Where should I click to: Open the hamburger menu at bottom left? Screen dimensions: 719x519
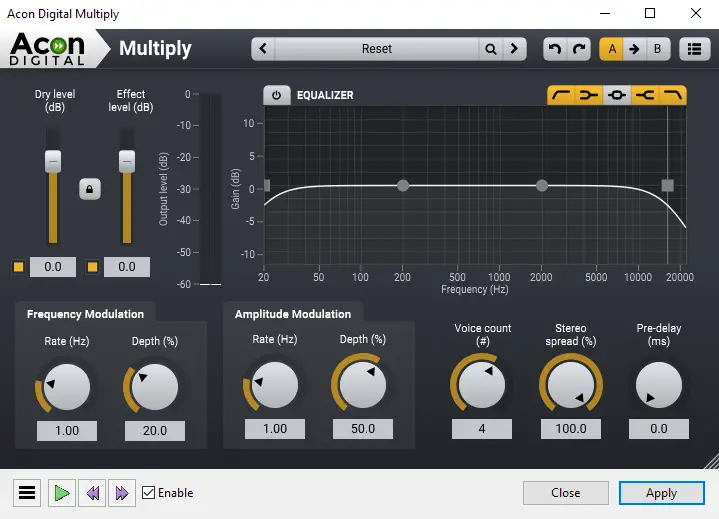point(27,493)
